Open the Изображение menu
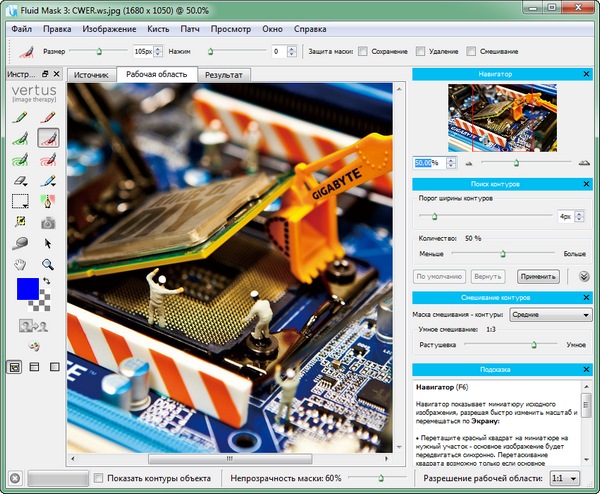Image resolution: width=600 pixels, height=494 pixels. click(110, 29)
